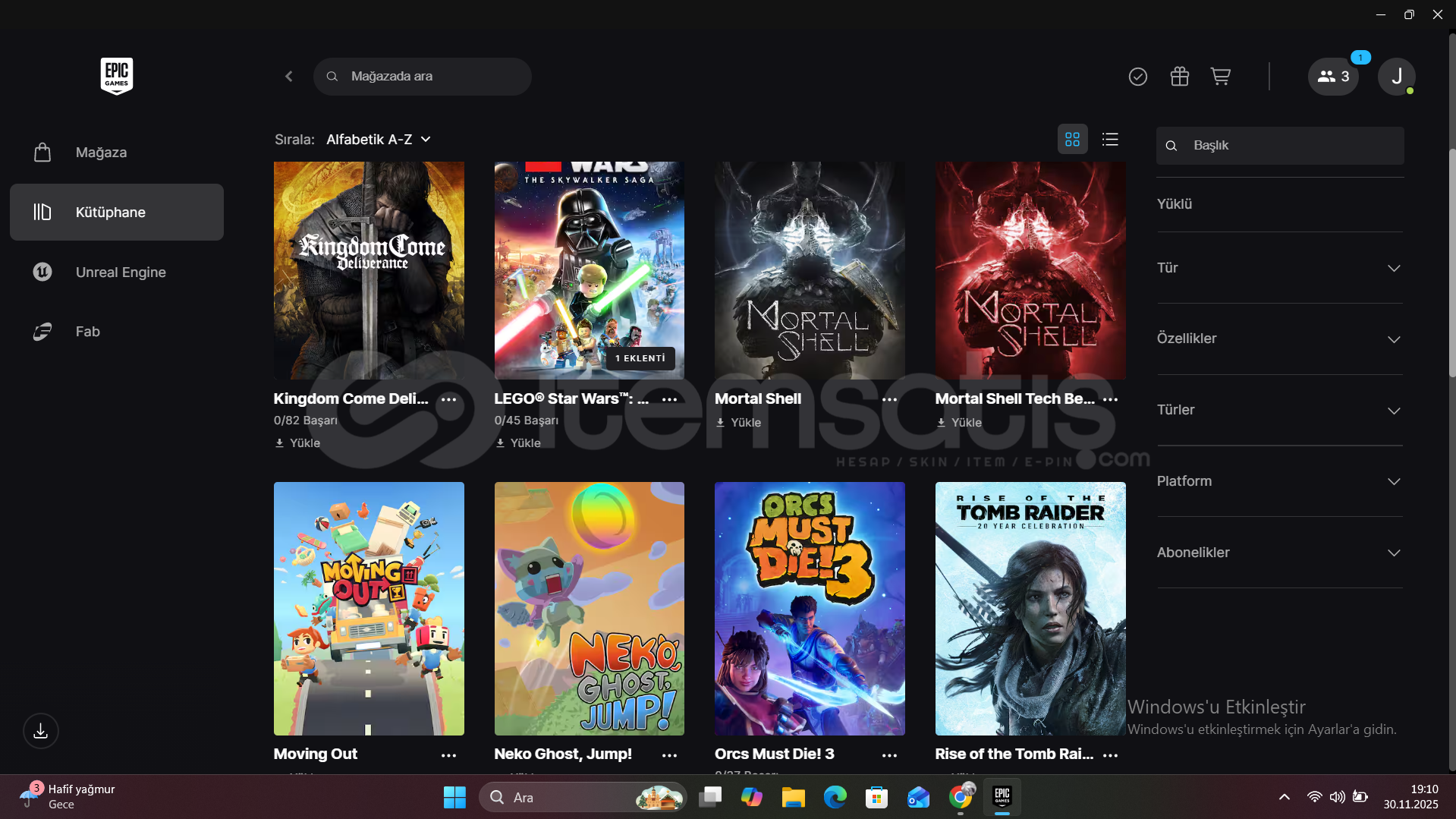1456x819 pixels.
Task: Open Google Chrome from the taskbar
Action: pyautogui.click(x=960, y=797)
